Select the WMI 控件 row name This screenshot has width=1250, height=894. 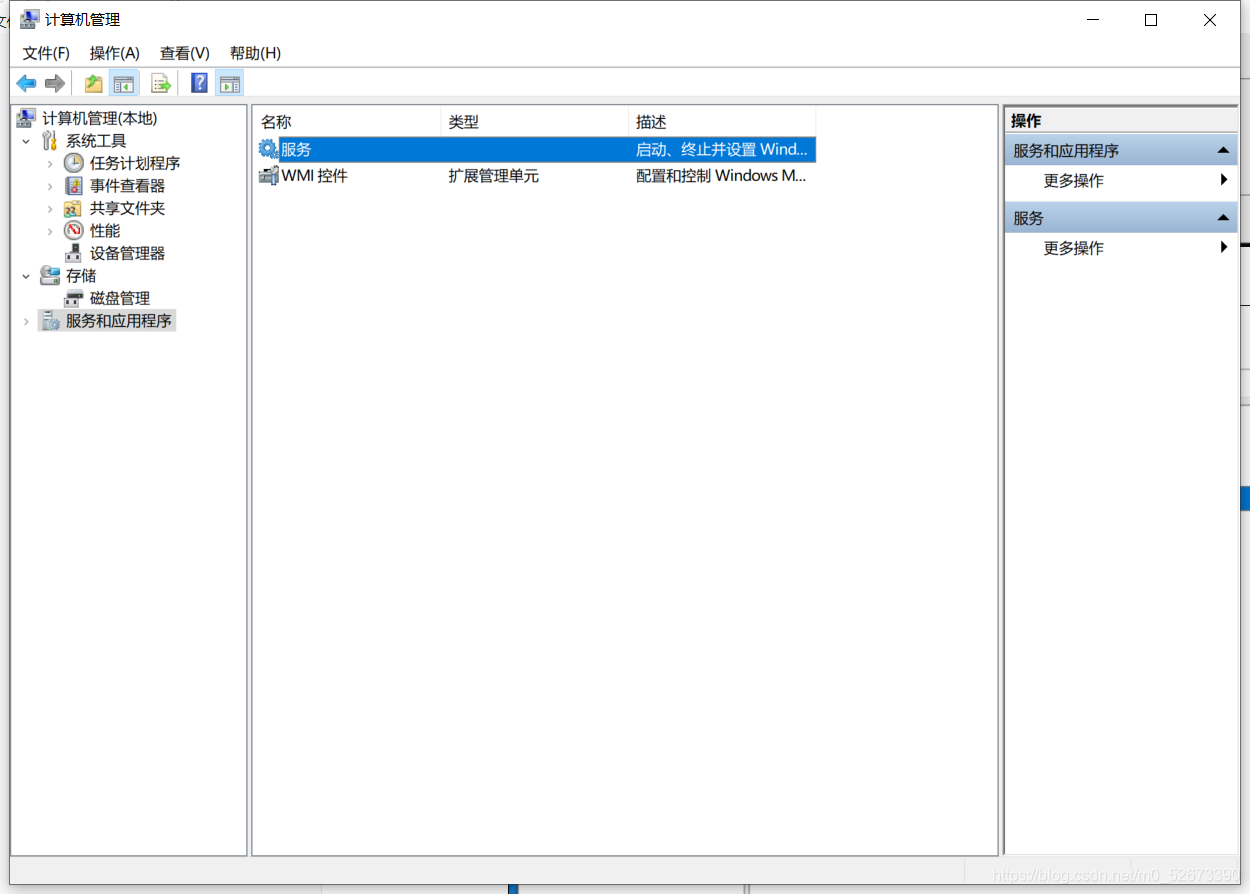pyautogui.click(x=314, y=175)
